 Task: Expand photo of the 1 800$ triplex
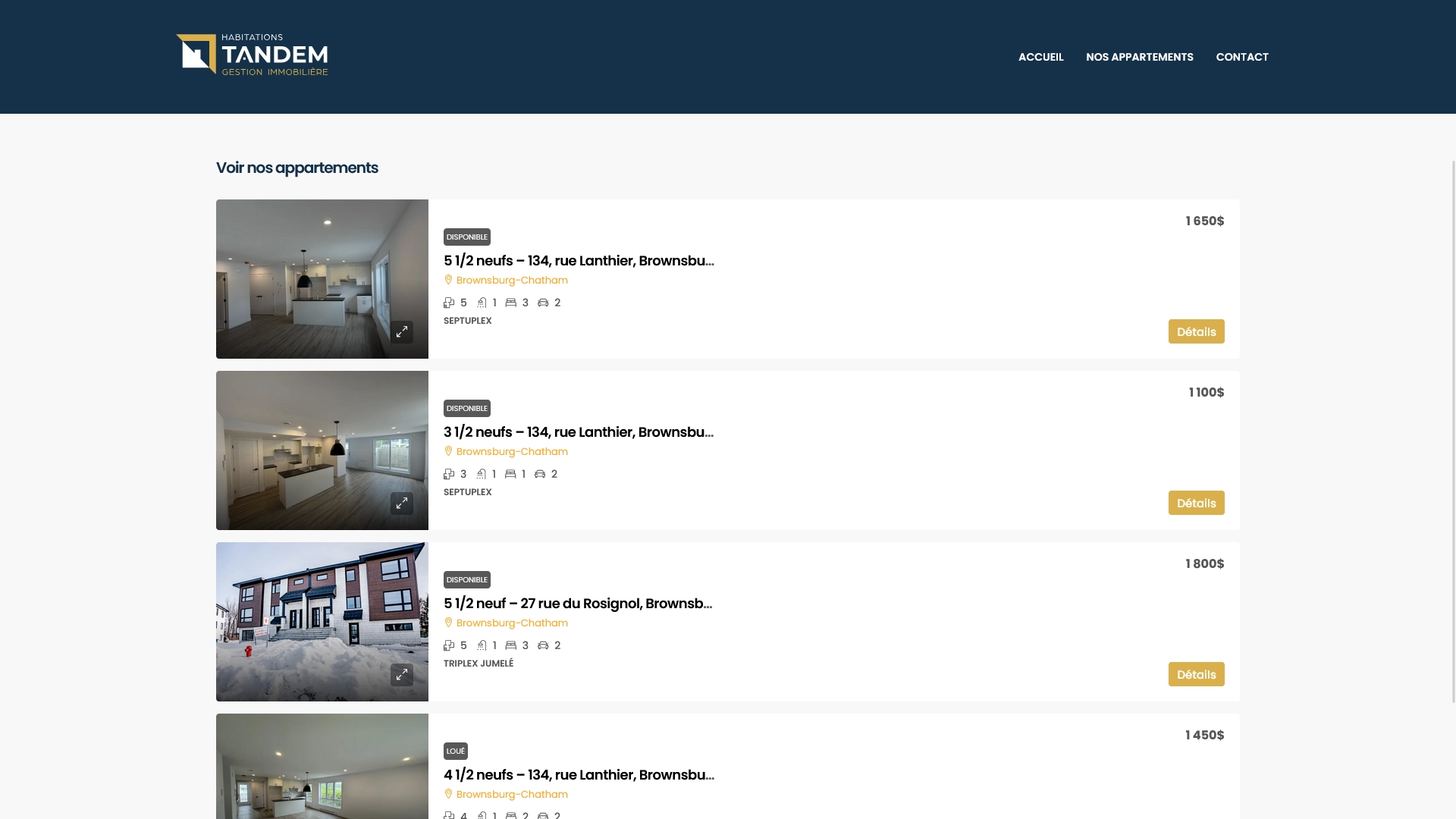[402, 675]
